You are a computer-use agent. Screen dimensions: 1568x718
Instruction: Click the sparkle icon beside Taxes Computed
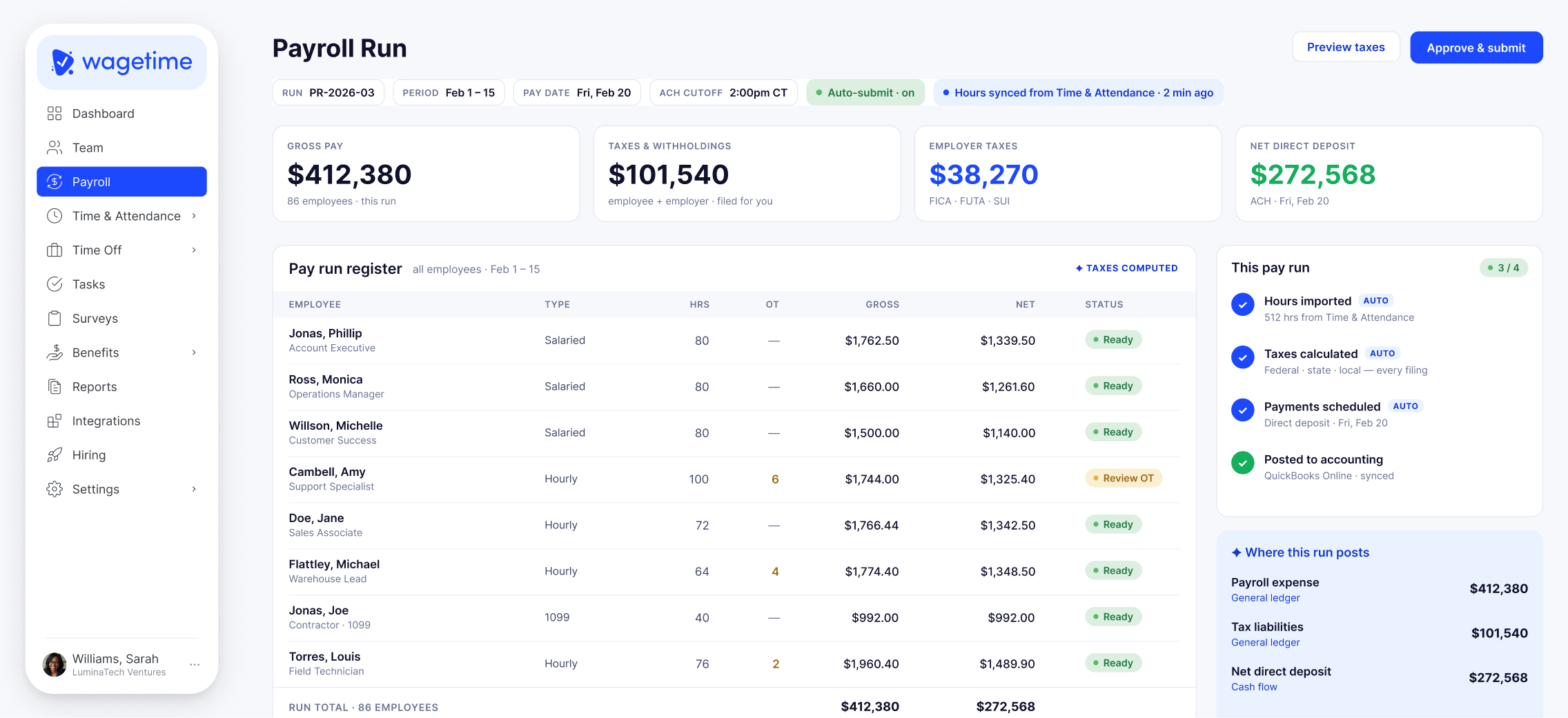pyautogui.click(x=1079, y=268)
